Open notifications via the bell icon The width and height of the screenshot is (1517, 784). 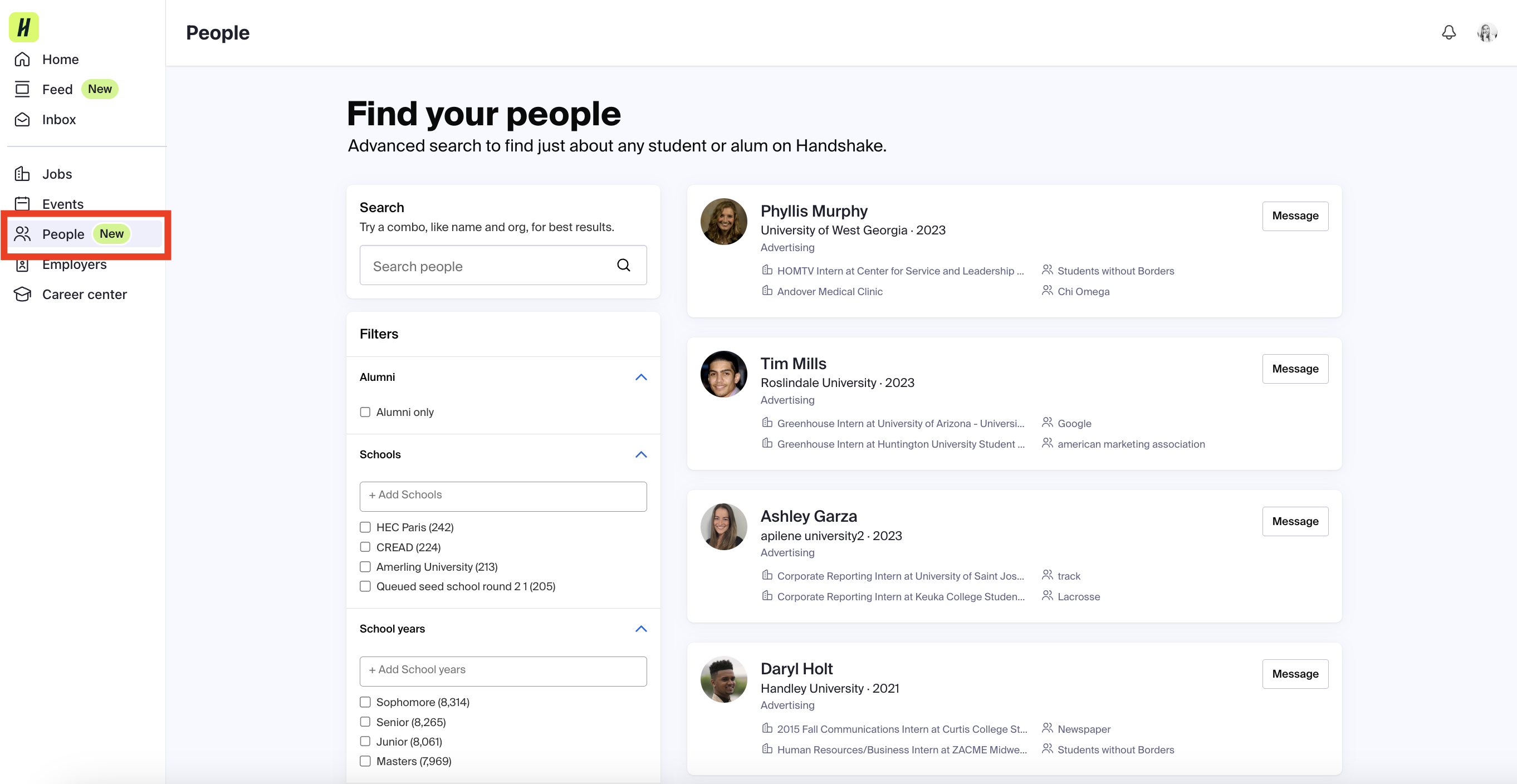[x=1449, y=32]
